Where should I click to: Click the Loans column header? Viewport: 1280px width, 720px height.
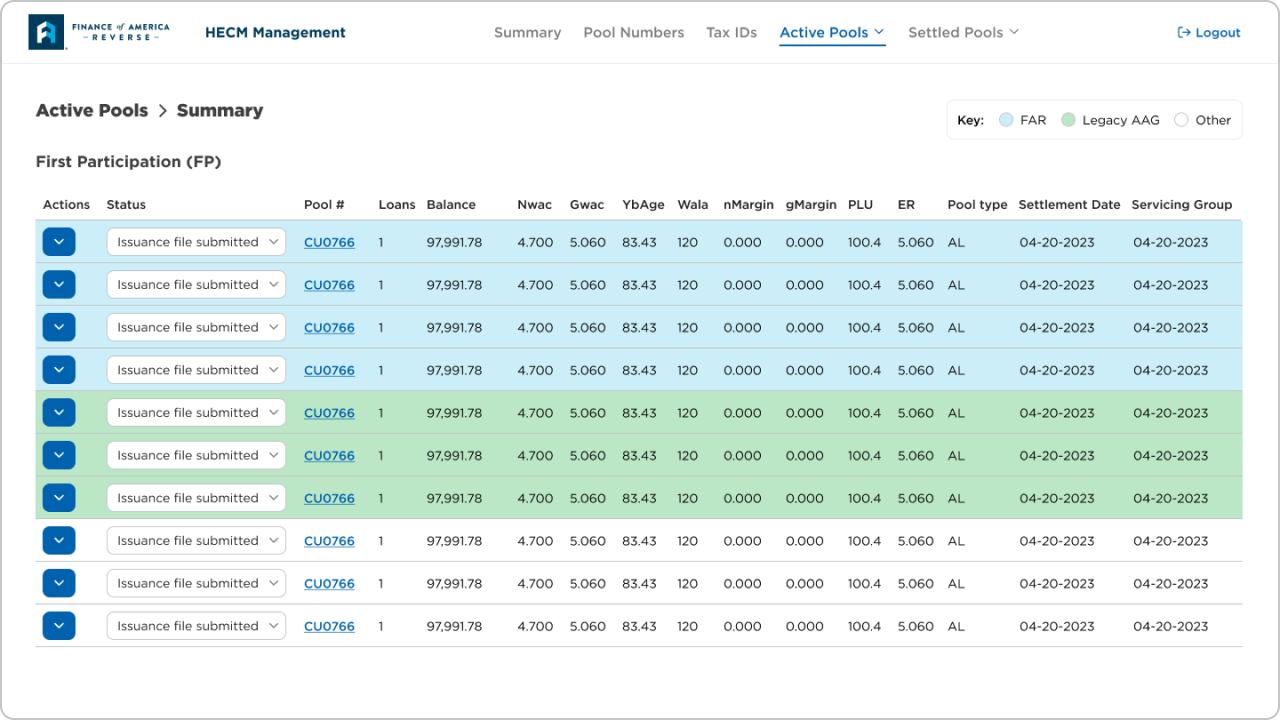[397, 204]
